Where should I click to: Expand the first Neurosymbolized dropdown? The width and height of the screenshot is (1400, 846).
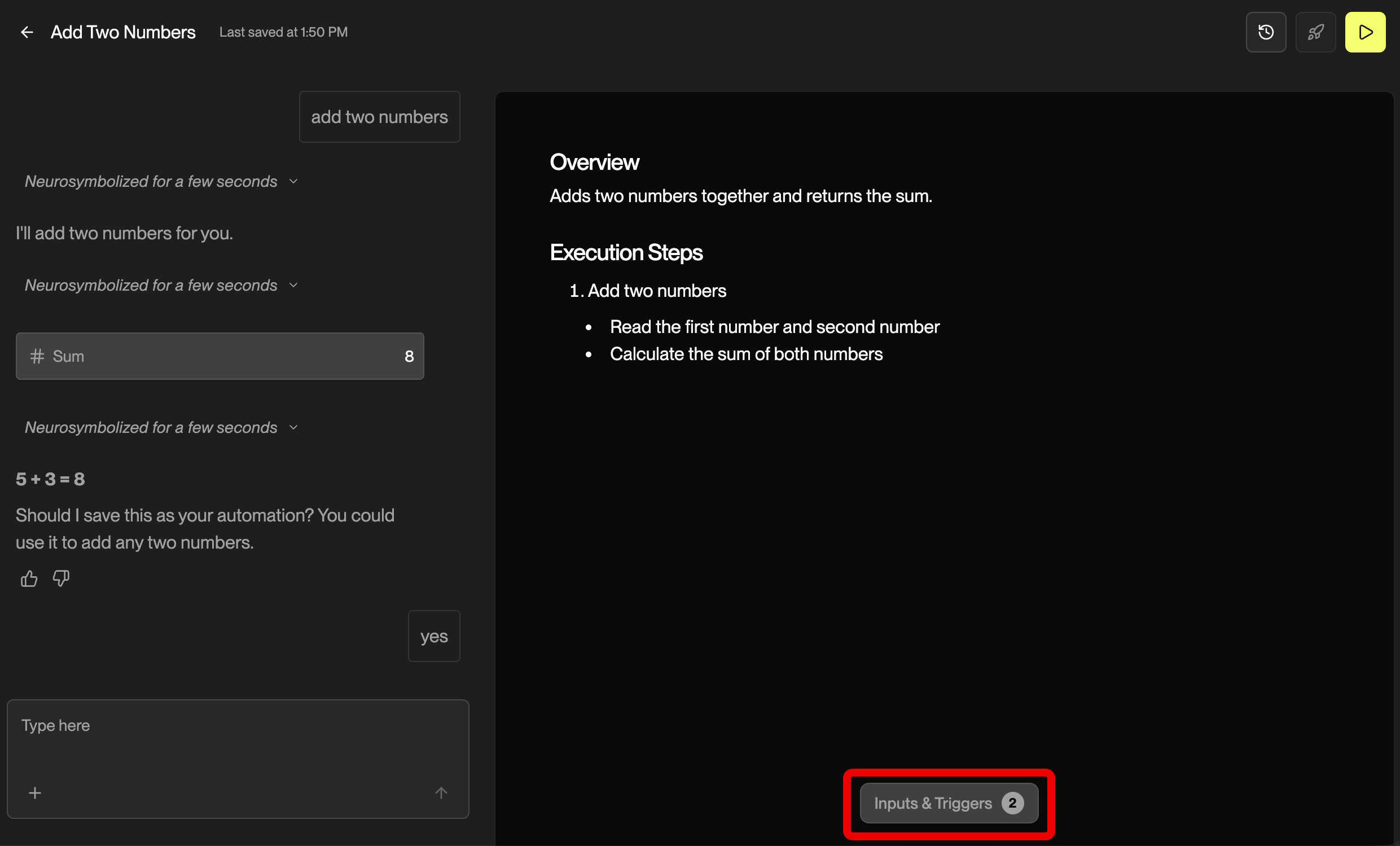[293, 182]
